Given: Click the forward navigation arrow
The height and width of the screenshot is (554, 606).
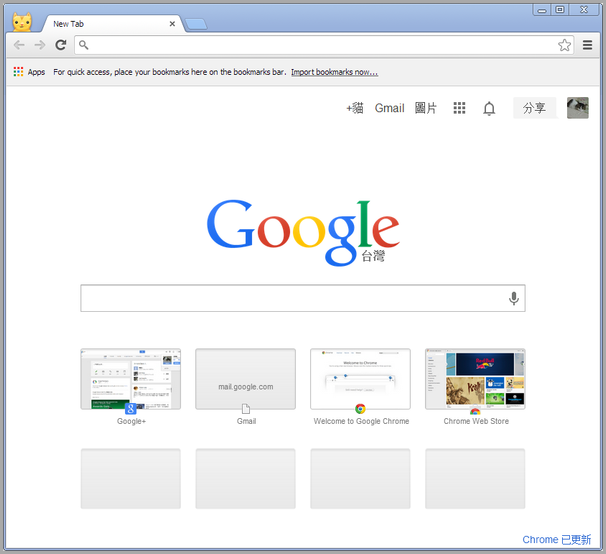Looking at the screenshot, I should coord(40,45).
